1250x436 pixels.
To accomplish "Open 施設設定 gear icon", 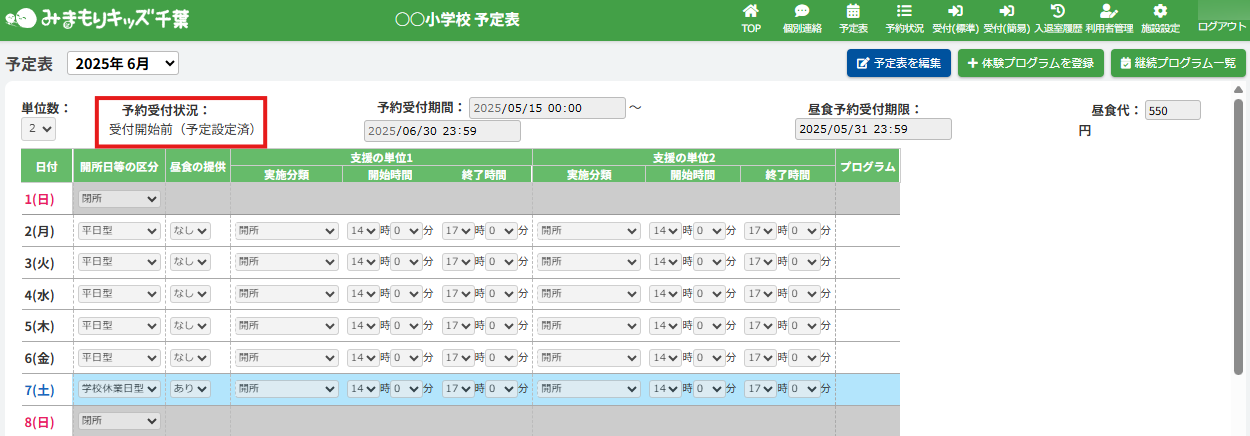I will click(x=1160, y=12).
